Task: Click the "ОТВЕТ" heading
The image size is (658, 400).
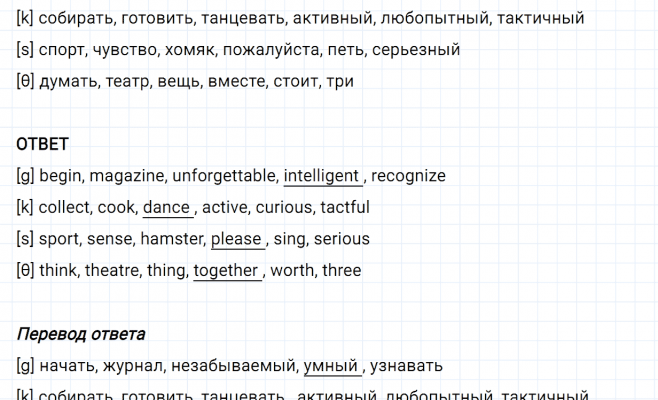Action: (x=42, y=144)
